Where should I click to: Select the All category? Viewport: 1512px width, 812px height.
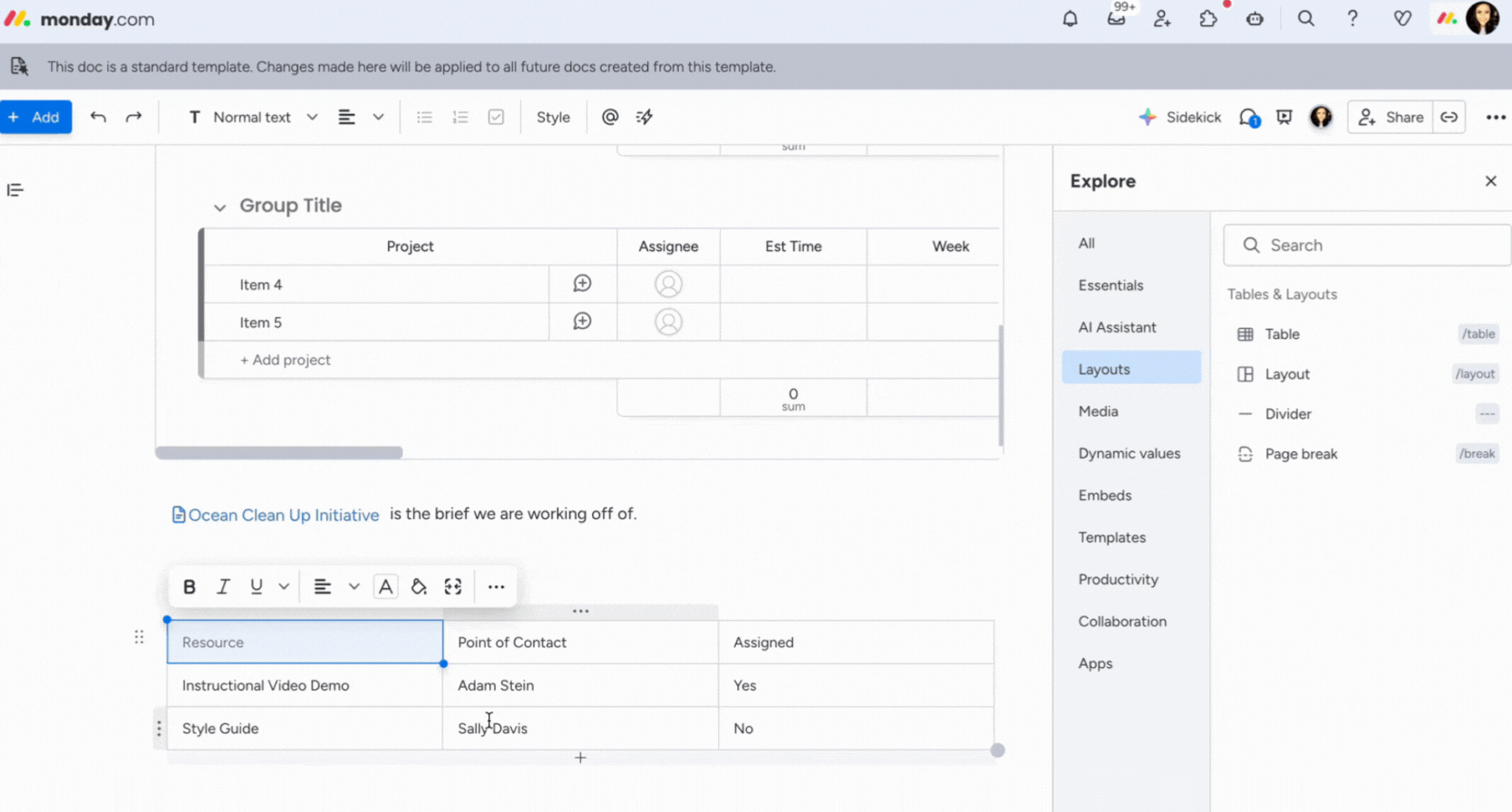(1131, 243)
